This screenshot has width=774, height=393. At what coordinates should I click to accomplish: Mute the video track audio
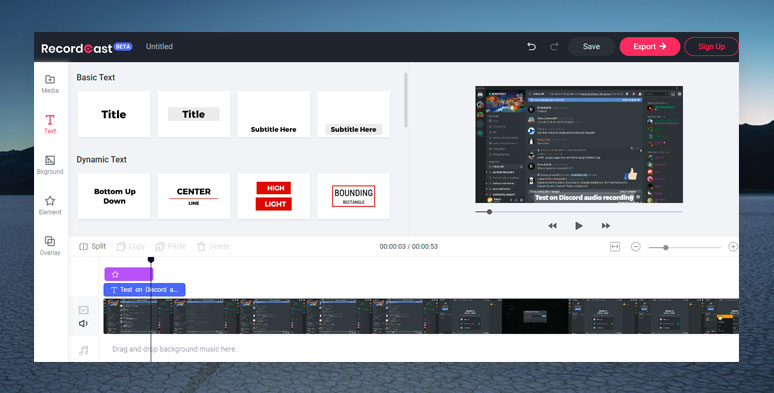83,323
